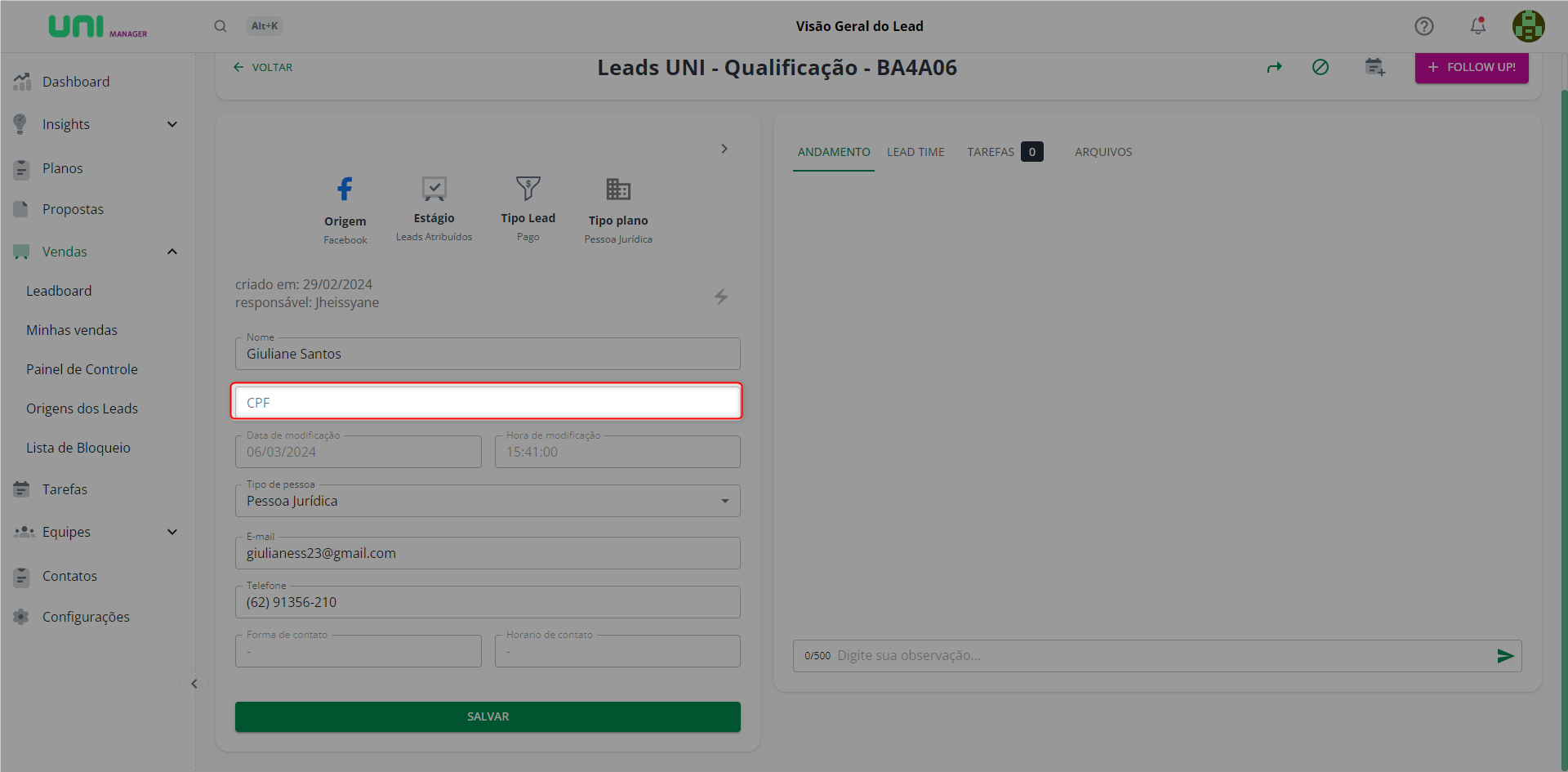Open the Tipo de pessoa dropdown
Screen dimensions: 1568x772
click(488, 501)
